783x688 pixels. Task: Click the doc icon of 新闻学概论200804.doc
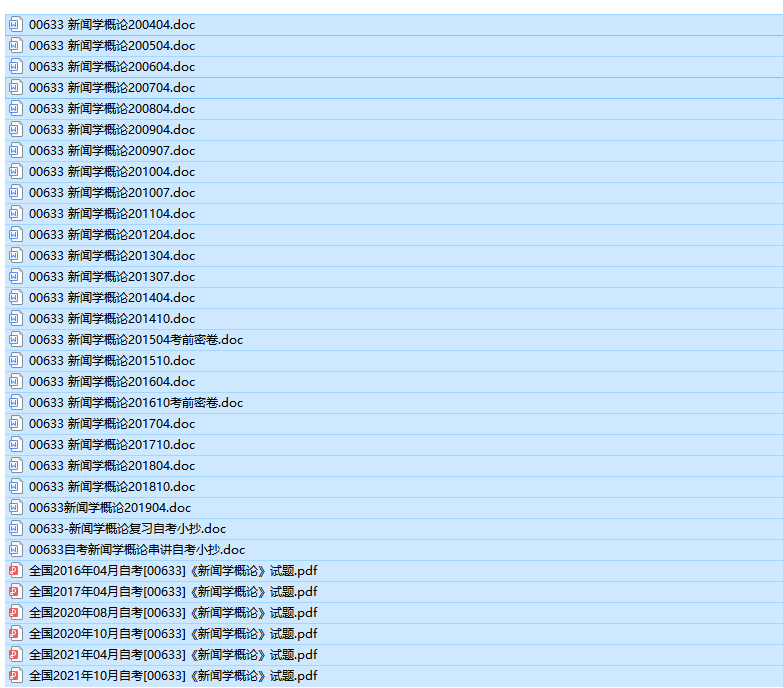click(x=15, y=108)
